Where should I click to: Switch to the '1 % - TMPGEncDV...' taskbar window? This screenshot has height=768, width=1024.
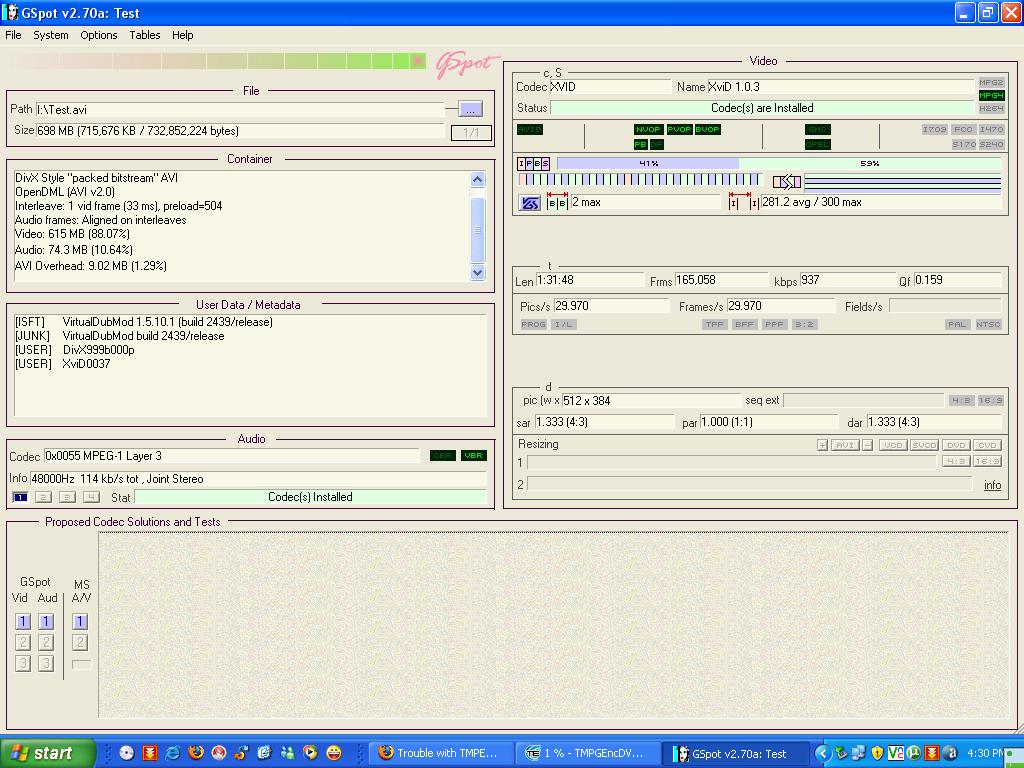click(586, 754)
